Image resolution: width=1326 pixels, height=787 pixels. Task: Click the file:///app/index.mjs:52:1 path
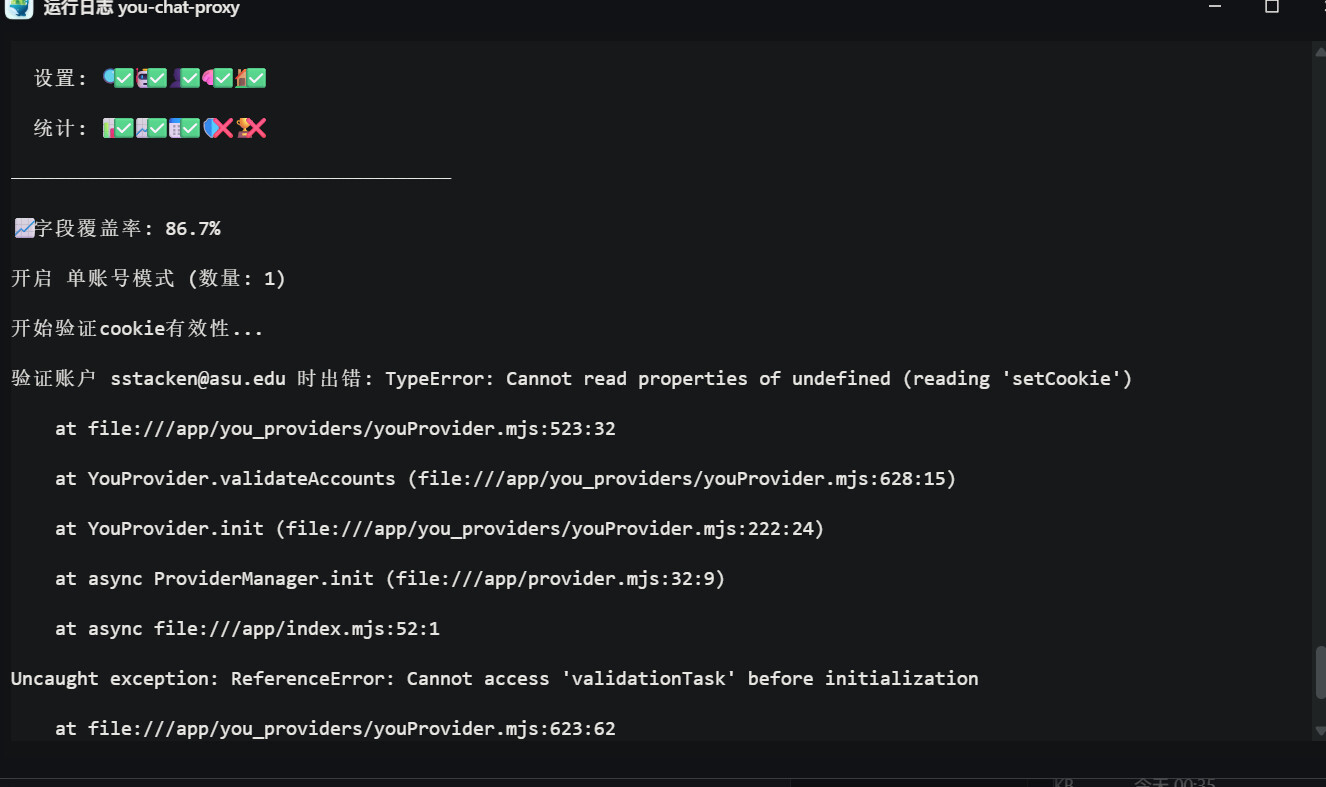pyautogui.click(x=296, y=629)
